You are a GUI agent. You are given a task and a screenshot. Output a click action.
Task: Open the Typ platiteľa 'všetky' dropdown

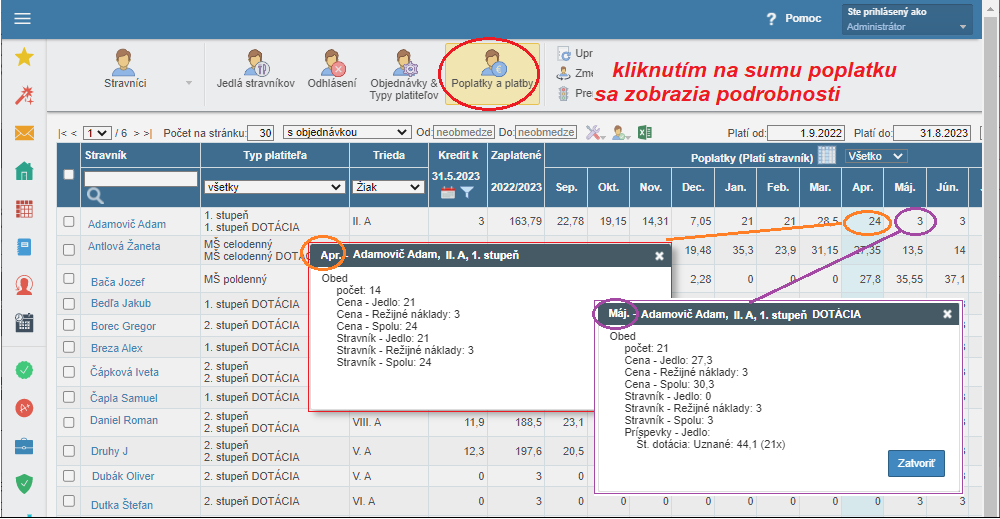pyautogui.click(x=275, y=187)
